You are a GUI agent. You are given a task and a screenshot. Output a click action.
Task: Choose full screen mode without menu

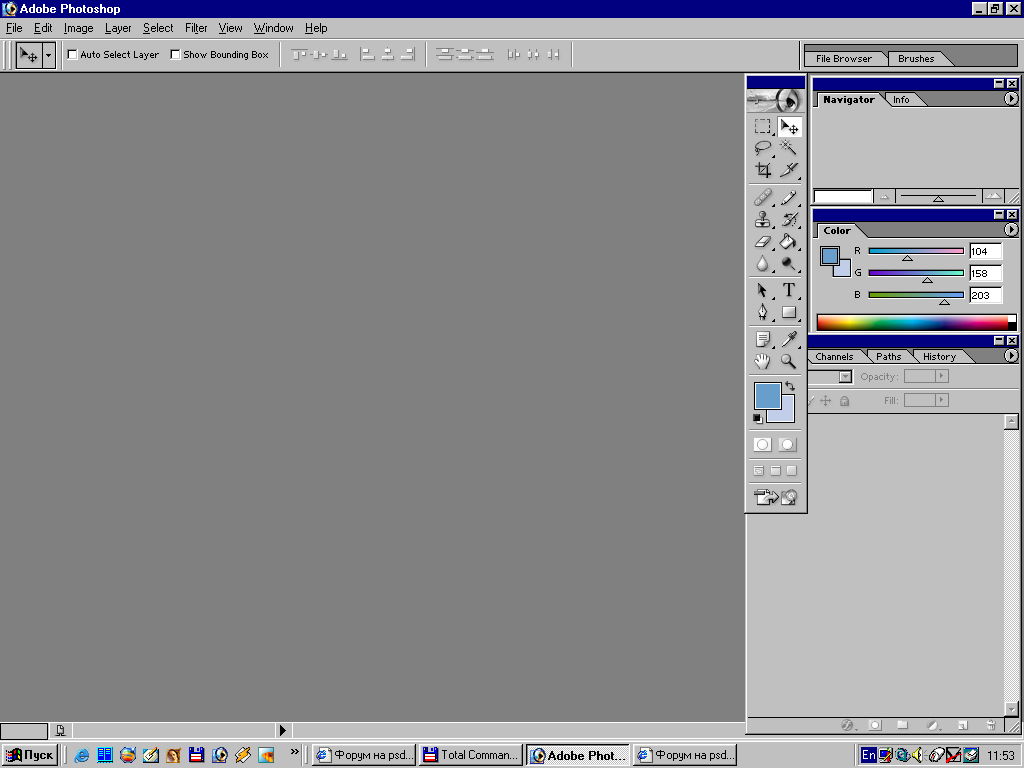click(792, 471)
